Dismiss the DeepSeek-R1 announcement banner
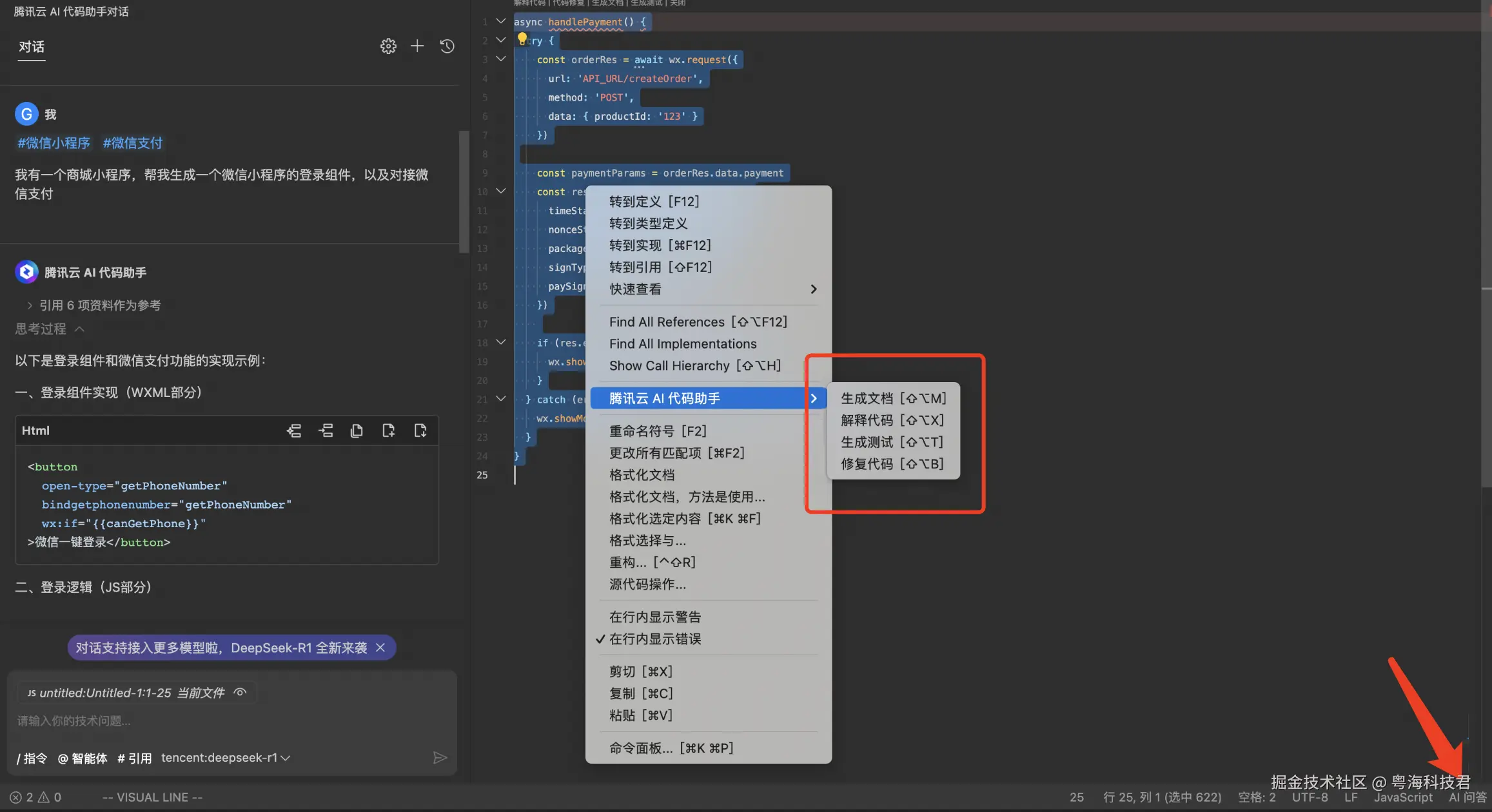The width and height of the screenshot is (1492, 812). pyautogui.click(x=380, y=648)
